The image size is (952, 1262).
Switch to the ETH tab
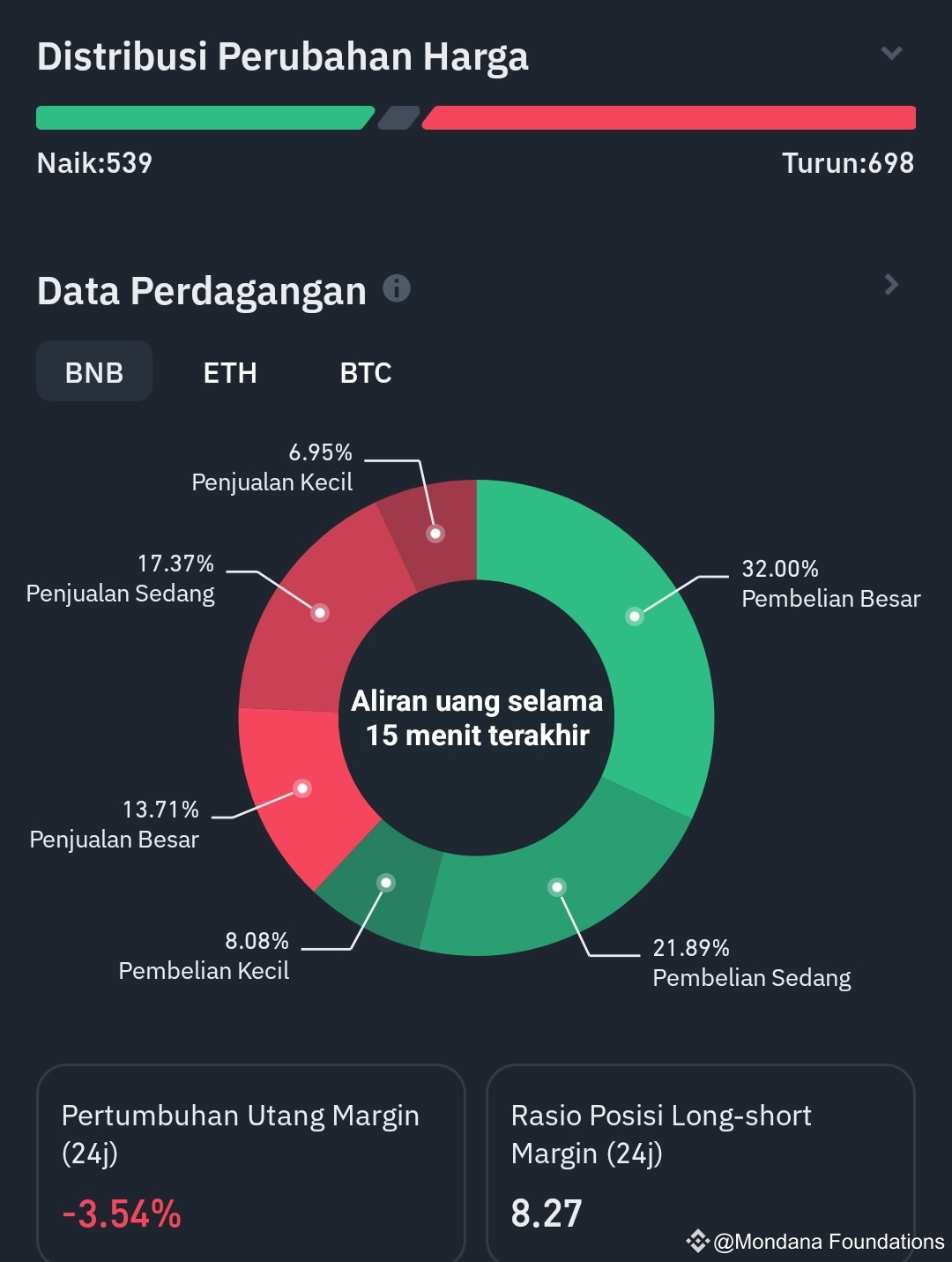(x=231, y=372)
